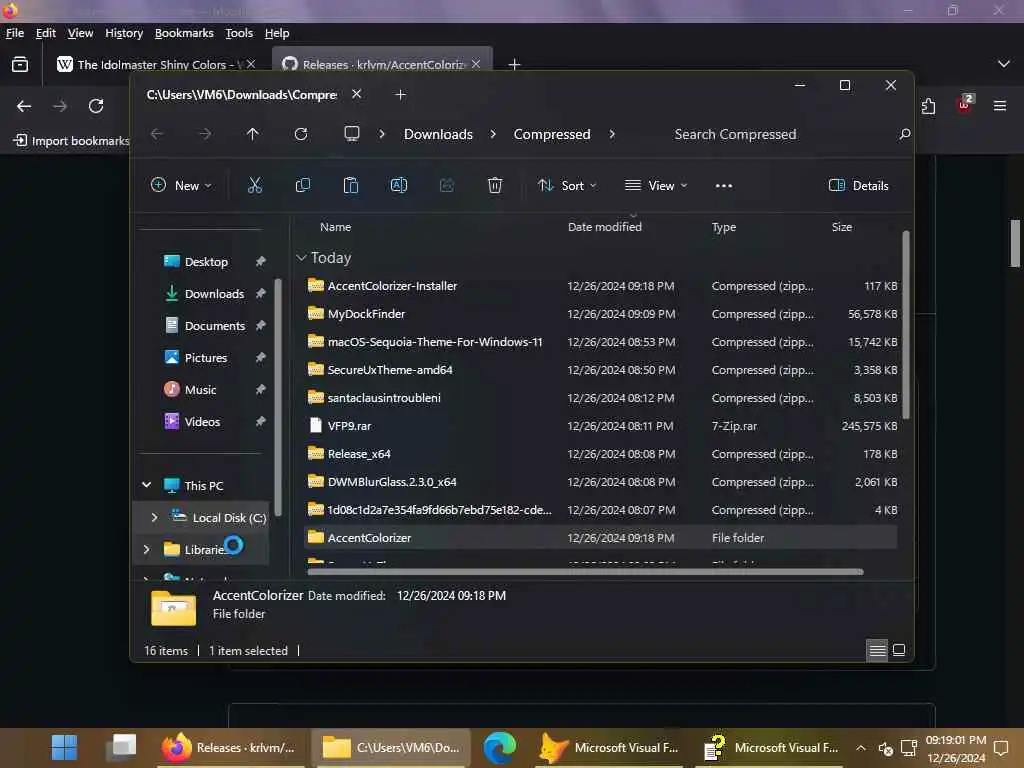Click the Paste clipboard icon

[x=351, y=185]
